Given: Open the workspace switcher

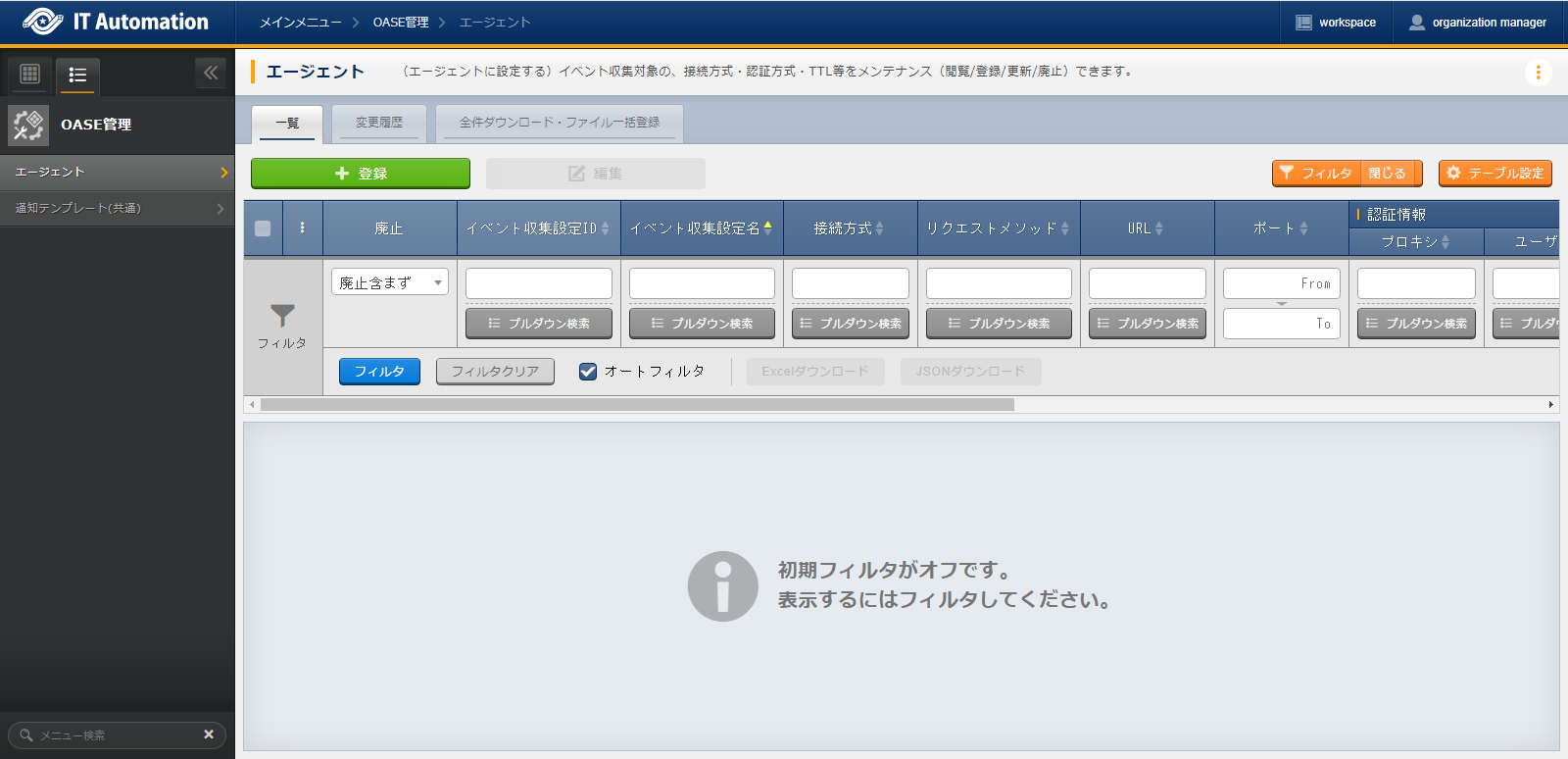Looking at the screenshot, I should pos(1336,23).
